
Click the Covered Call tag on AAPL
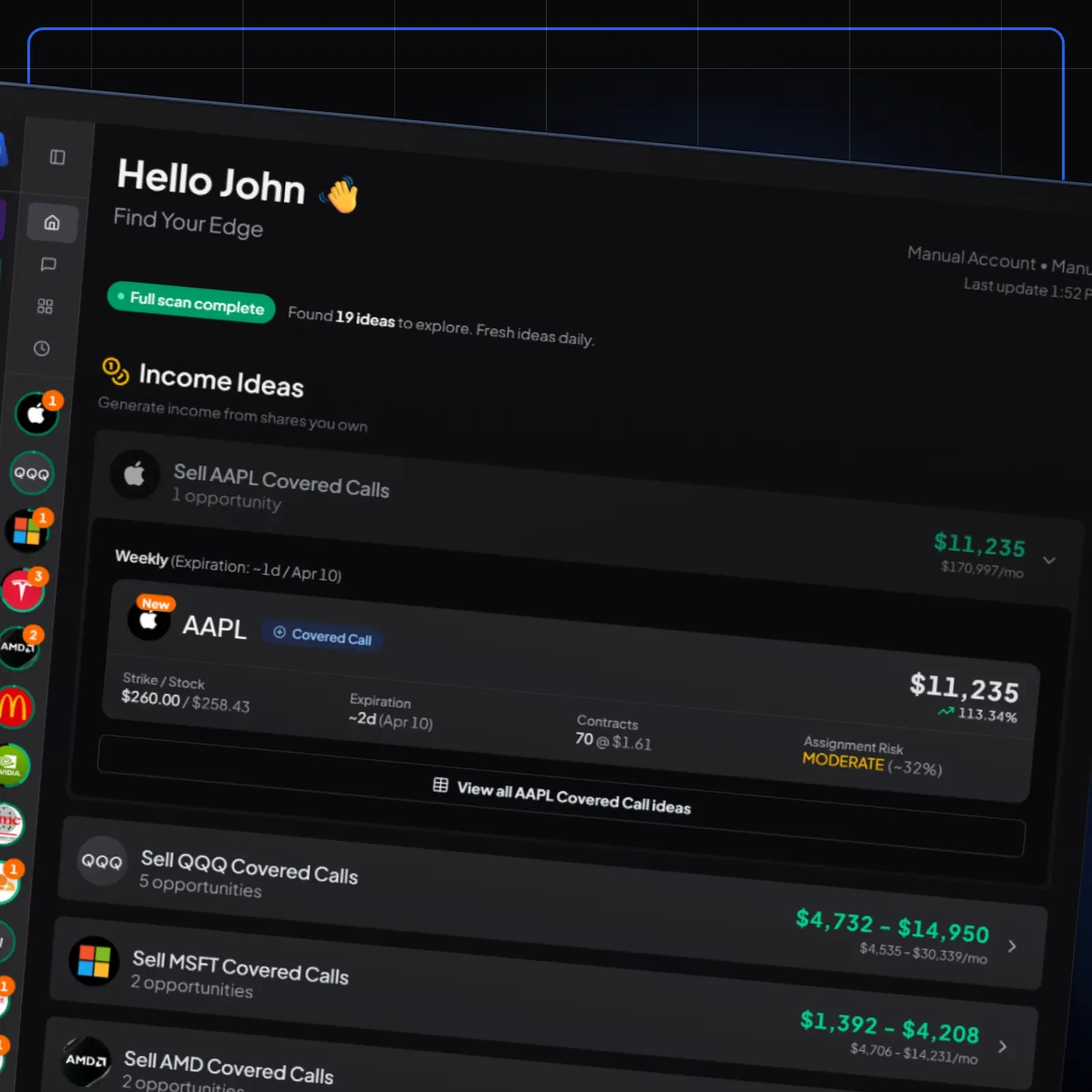(x=322, y=636)
